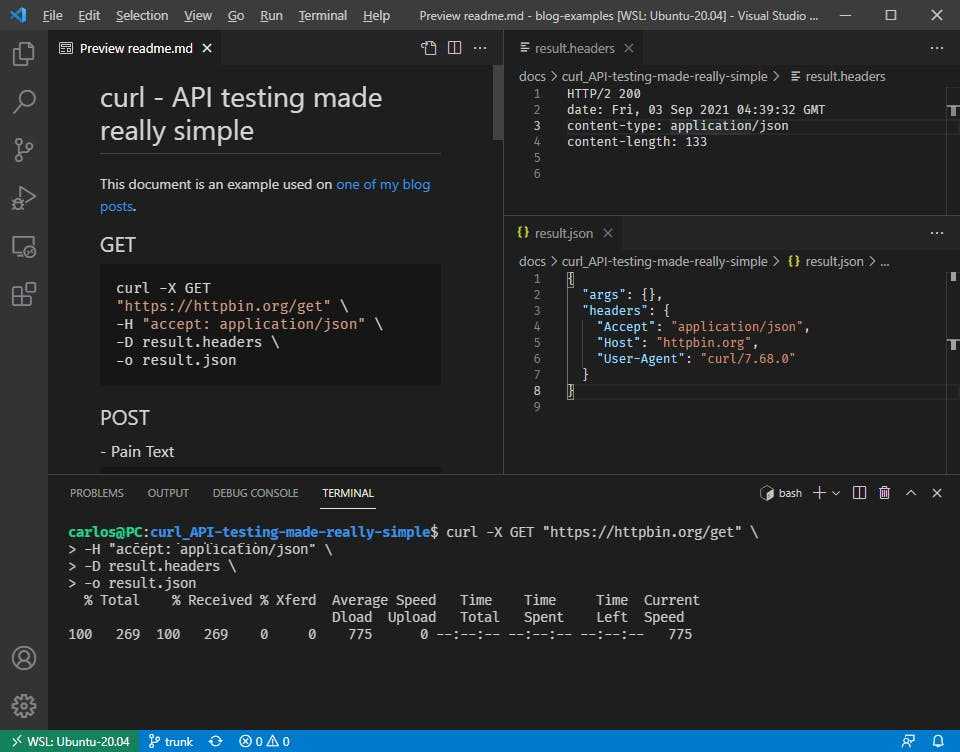Open more actions for result.headers editor
The width and height of the screenshot is (960, 752).
click(x=937, y=48)
